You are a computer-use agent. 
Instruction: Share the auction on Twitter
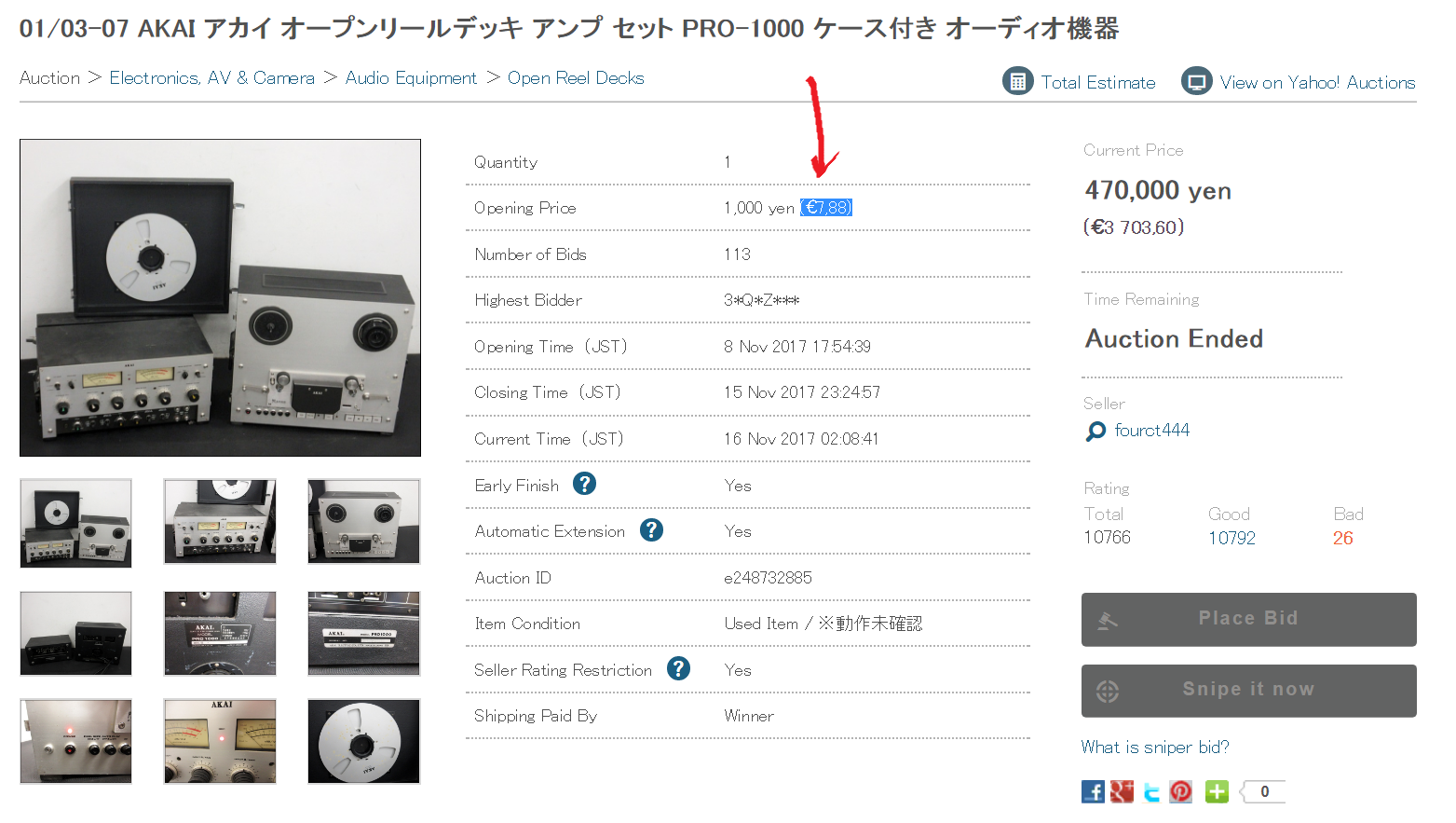pos(1152,791)
